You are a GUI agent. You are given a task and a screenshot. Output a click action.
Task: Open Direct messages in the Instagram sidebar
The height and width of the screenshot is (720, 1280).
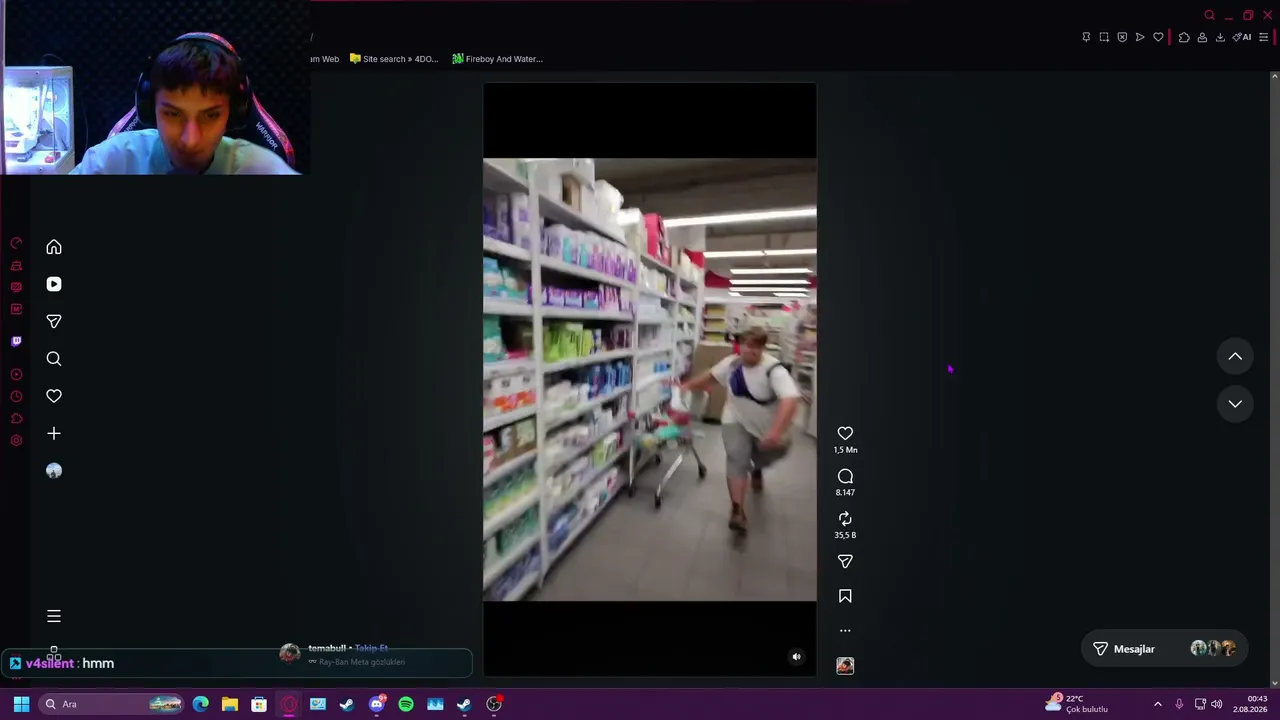54,321
